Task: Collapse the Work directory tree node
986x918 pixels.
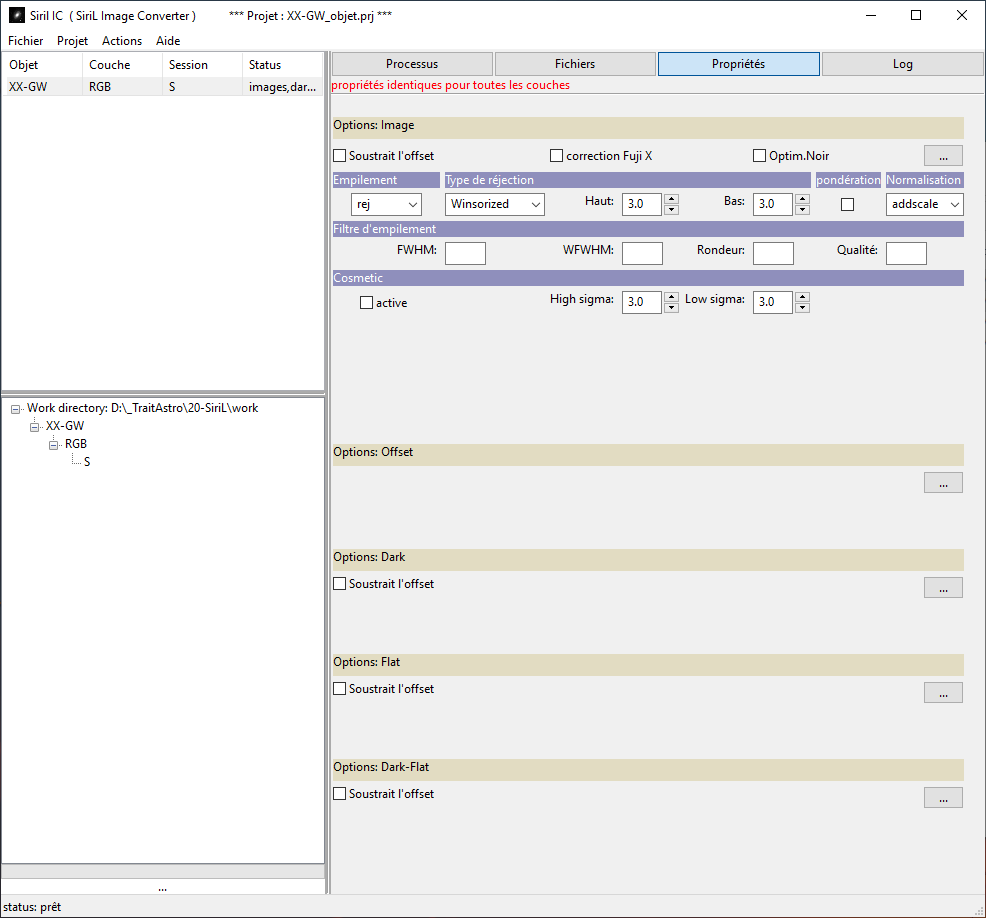Action: (x=15, y=409)
